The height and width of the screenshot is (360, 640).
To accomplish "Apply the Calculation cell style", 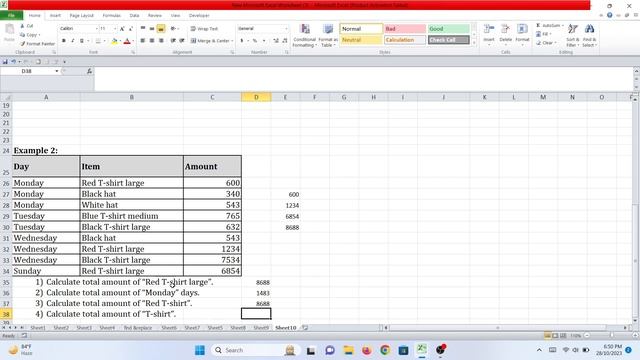I will point(405,40).
